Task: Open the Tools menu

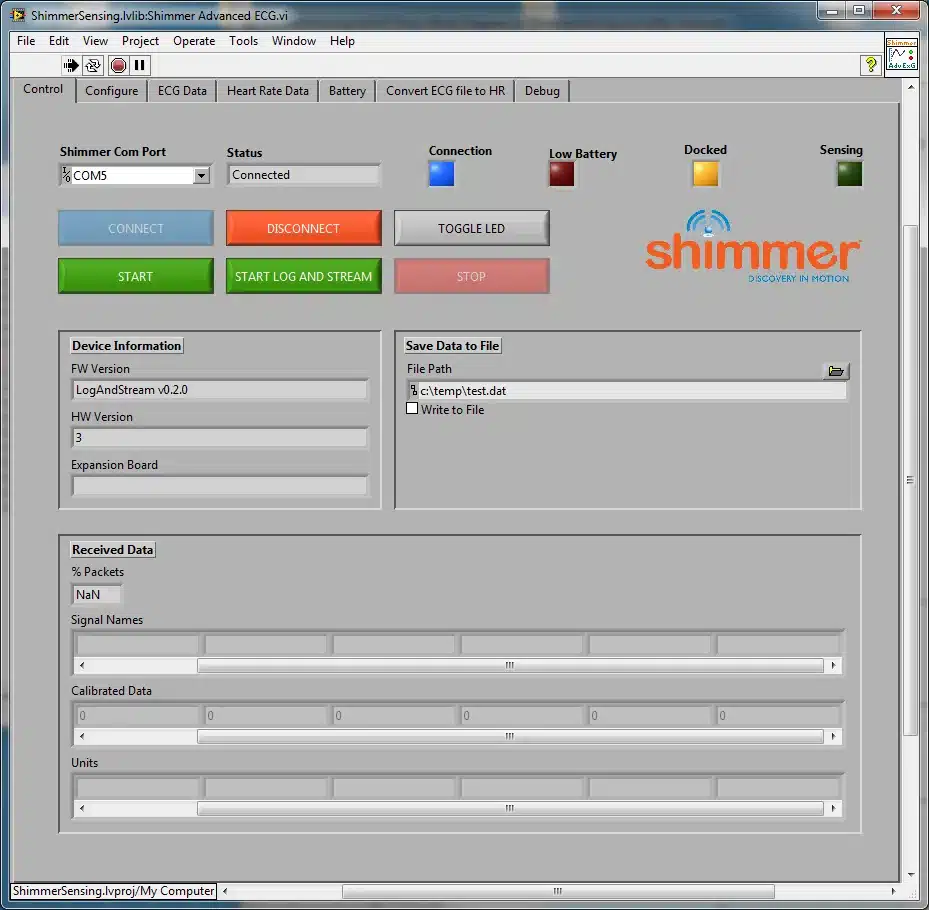Action: click(x=244, y=41)
